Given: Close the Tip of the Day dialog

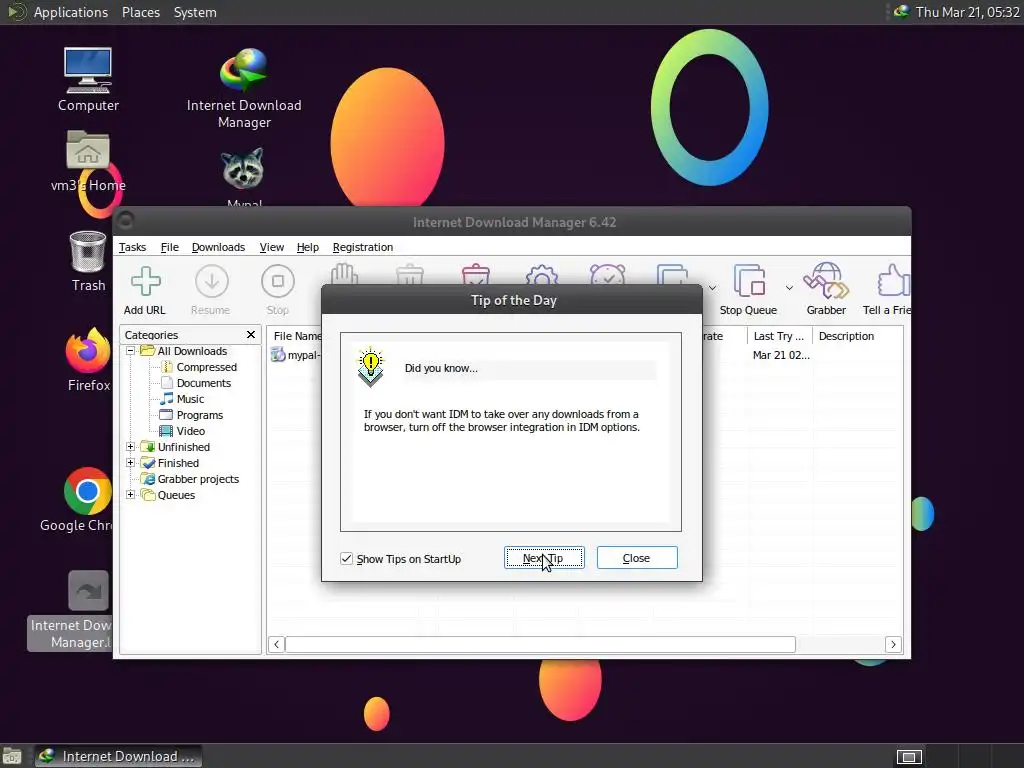Looking at the screenshot, I should tap(637, 558).
